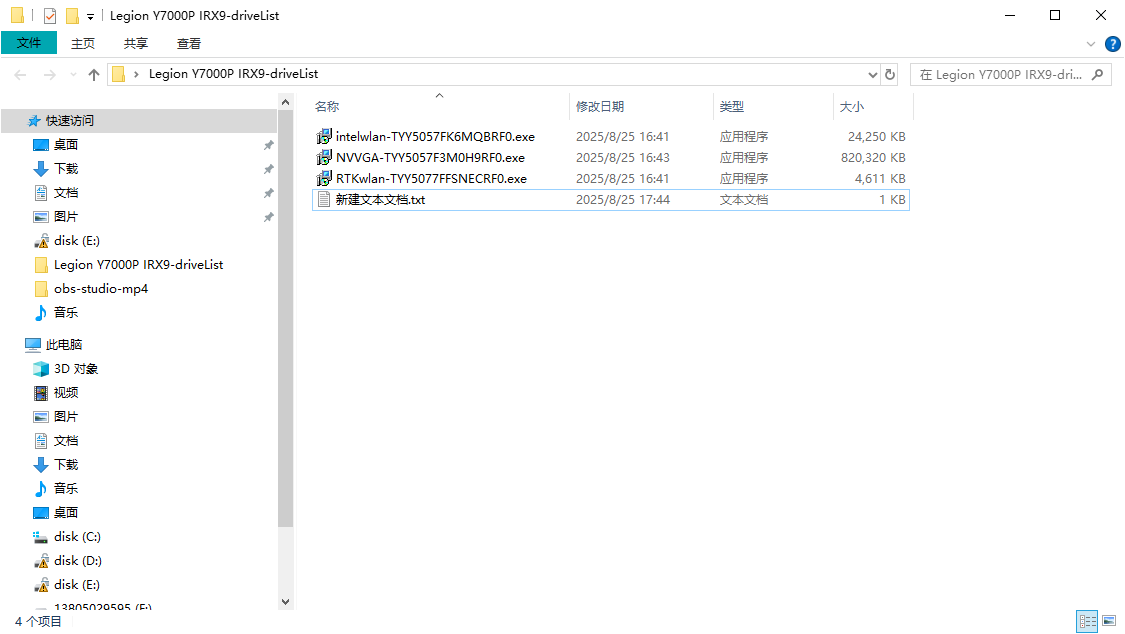This screenshot has width=1125, height=634.
Task: Switch to large icons view layout
Action: coord(1109,621)
